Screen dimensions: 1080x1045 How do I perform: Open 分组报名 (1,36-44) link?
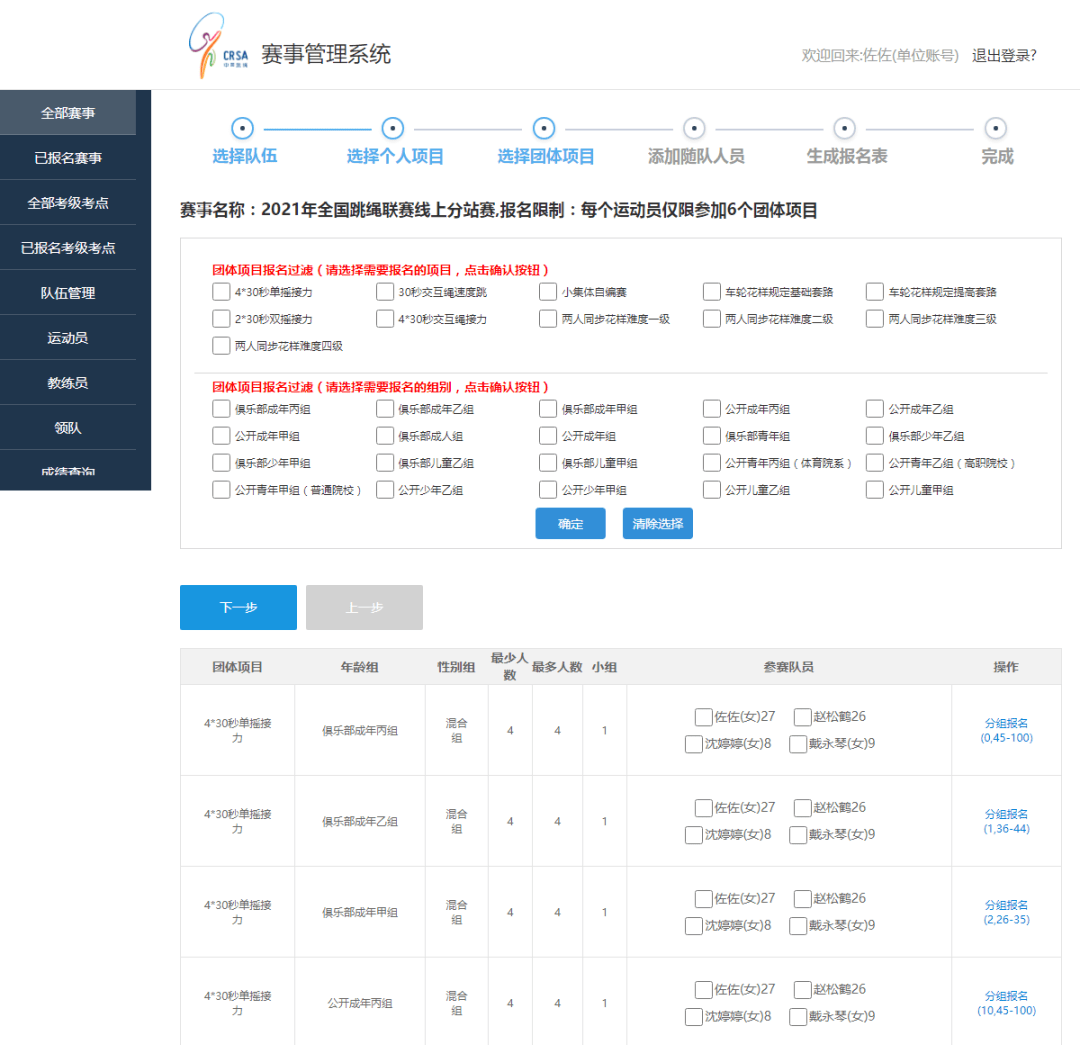click(x=1006, y=821)
